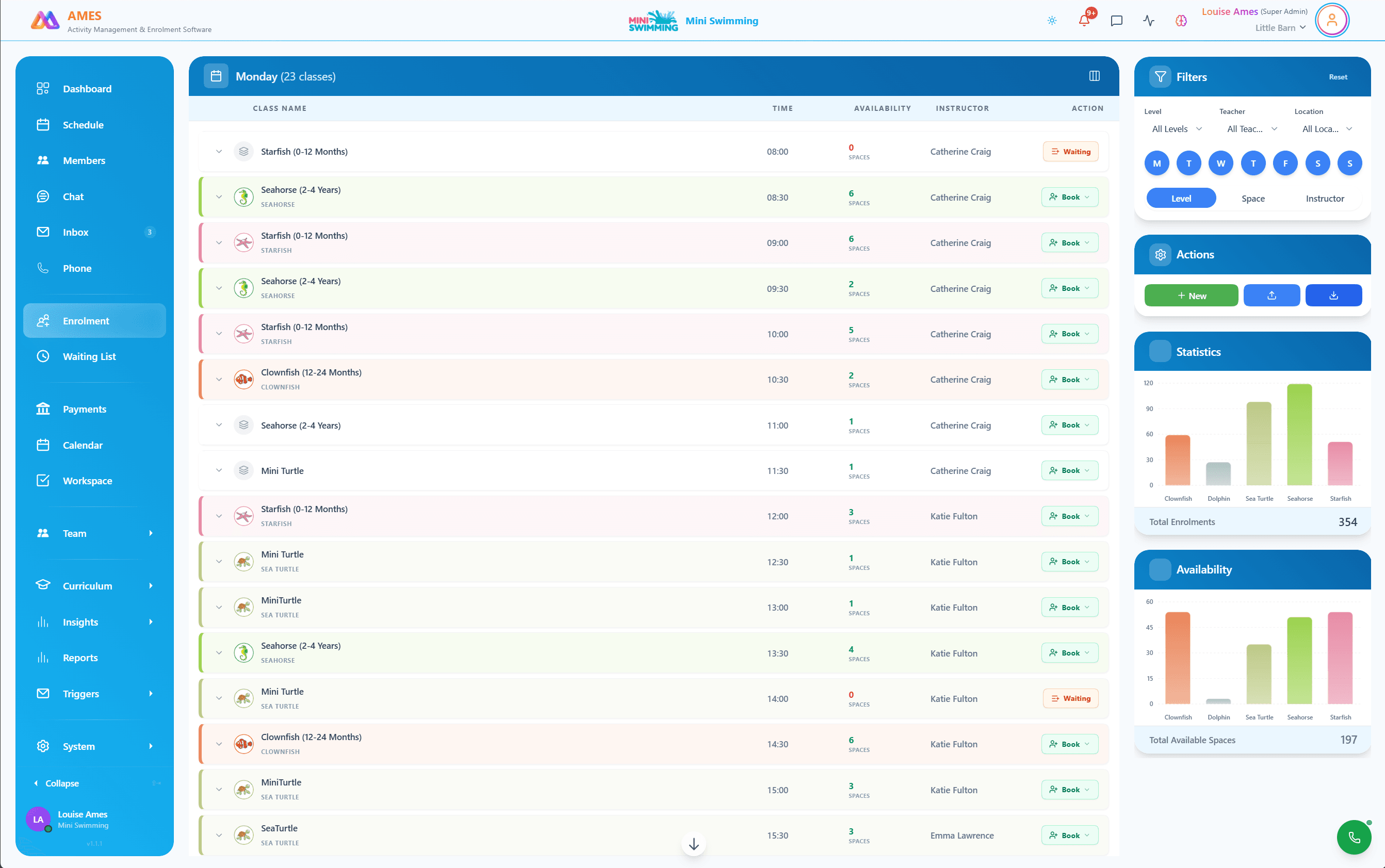Open the chat bubble icon in header
1385x868 pixels.
point(1116,21)
